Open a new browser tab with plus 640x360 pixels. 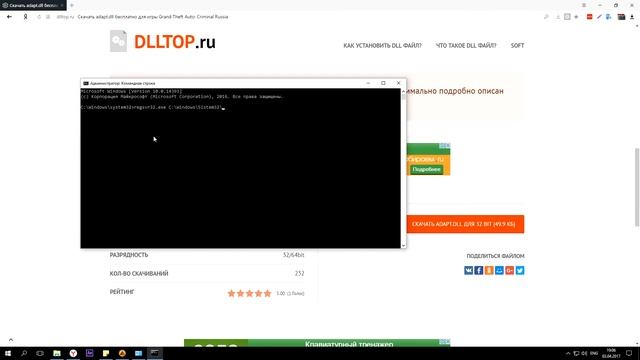[72, 5]
